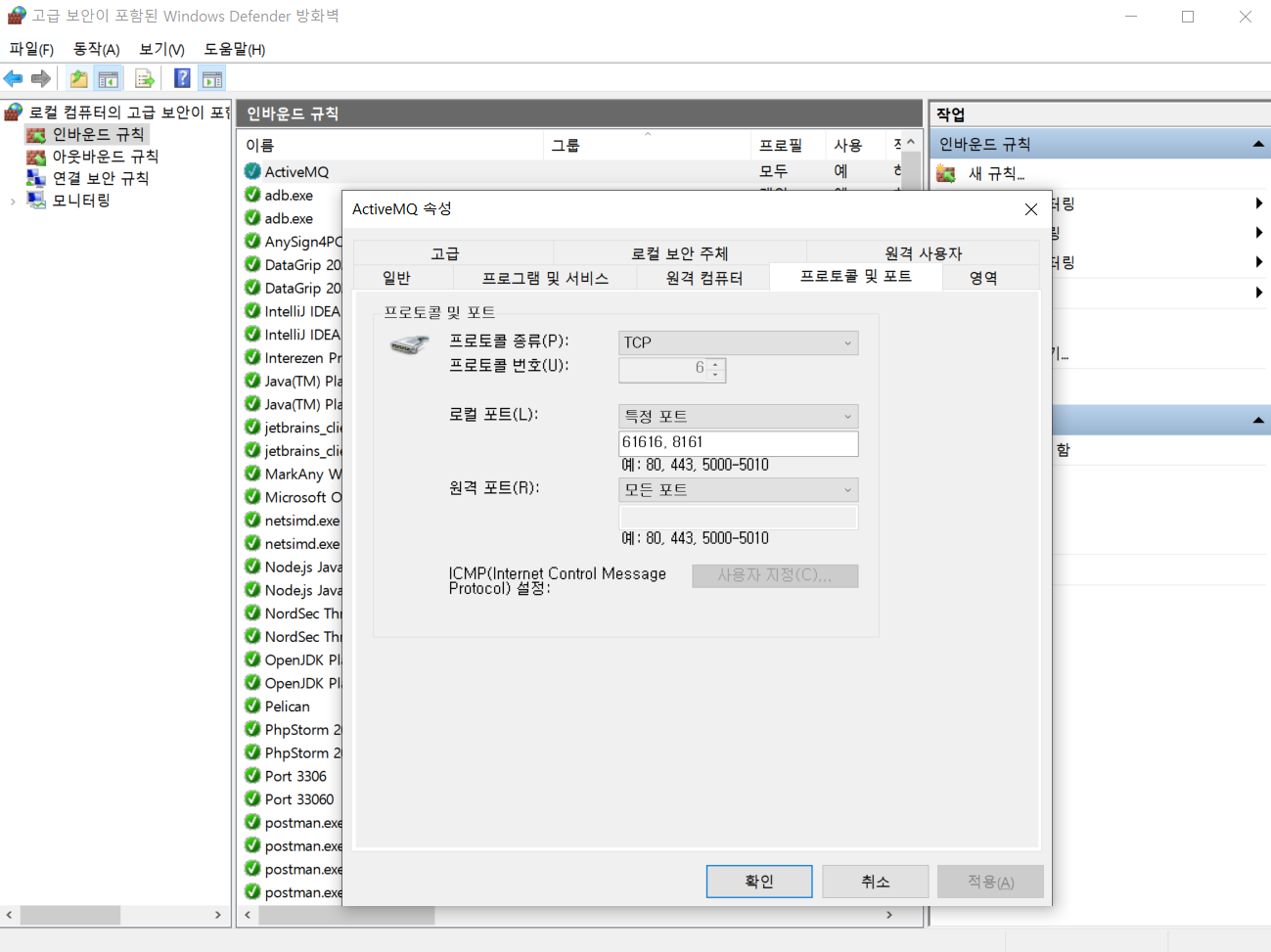1271x952 pixels.
Task: Sort rules by the 그룹 column header
Action: [x=647, y=145]
